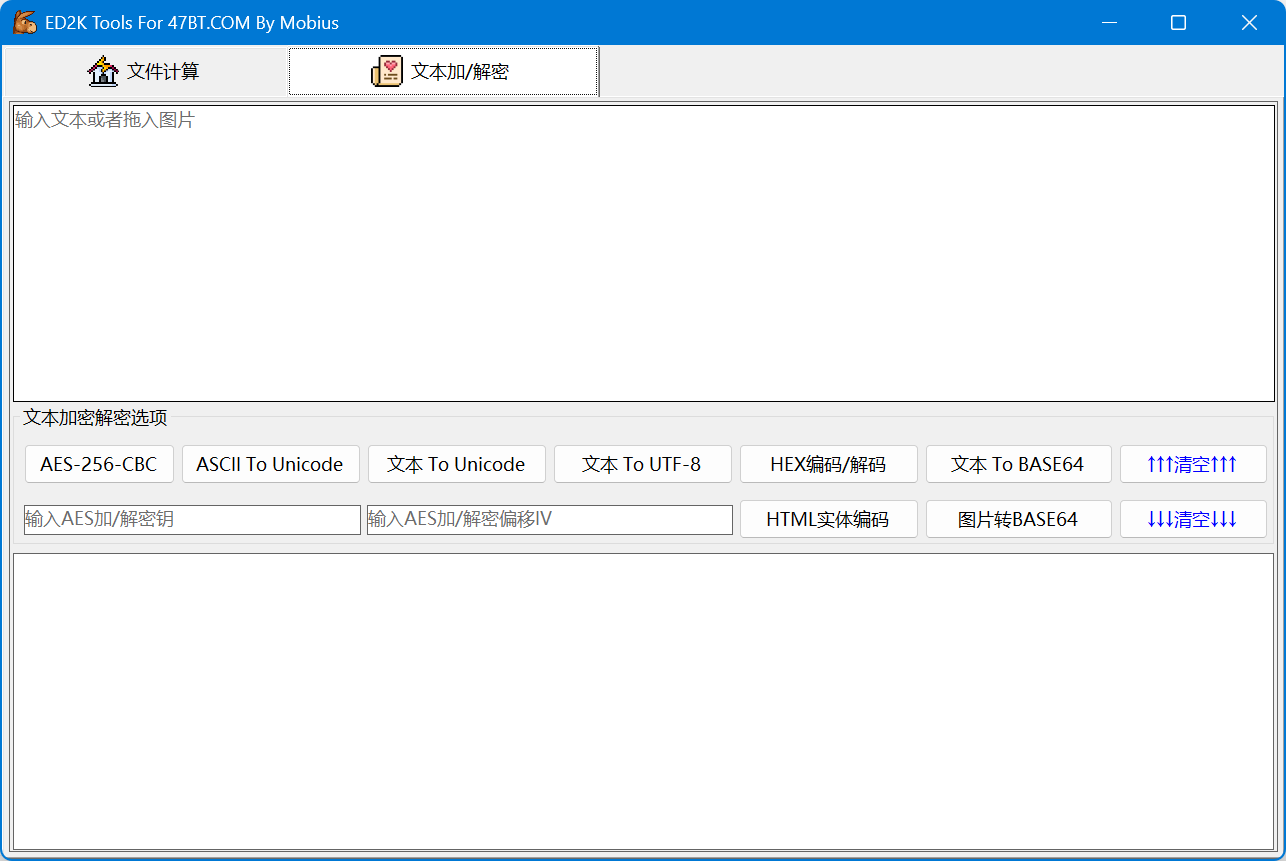Click the house icon on 文件计算 tab
1286x861 pixels.
click(103, 71)
